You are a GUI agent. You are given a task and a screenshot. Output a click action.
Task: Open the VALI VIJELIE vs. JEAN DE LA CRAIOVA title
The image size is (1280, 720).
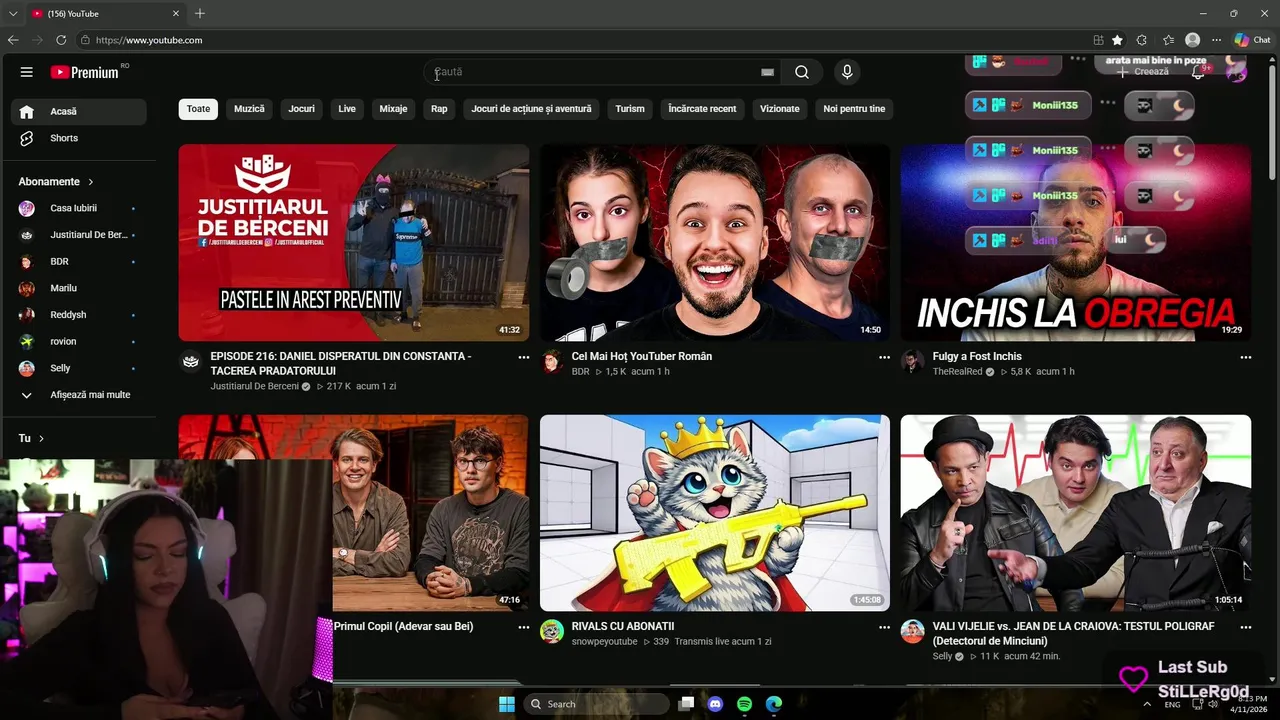(x=1074, y=633)
